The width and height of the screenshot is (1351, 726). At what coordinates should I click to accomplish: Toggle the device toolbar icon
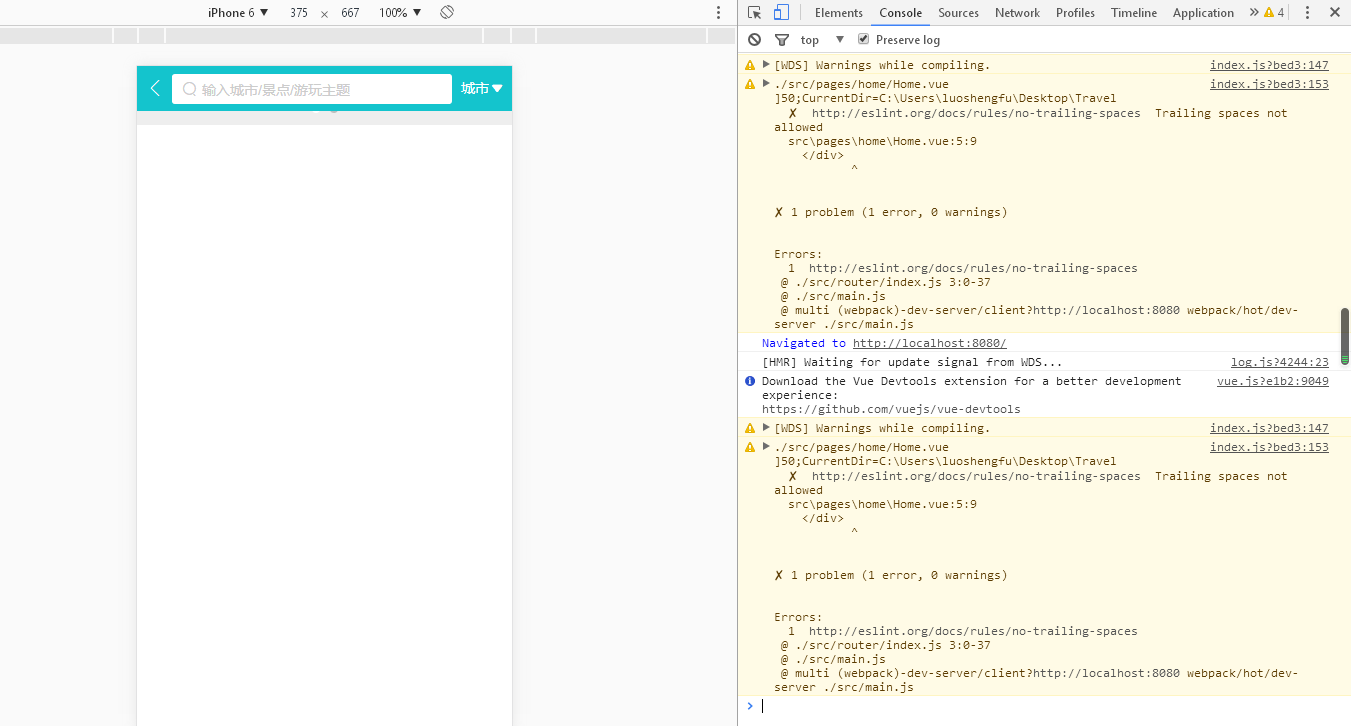click(781, 13)
